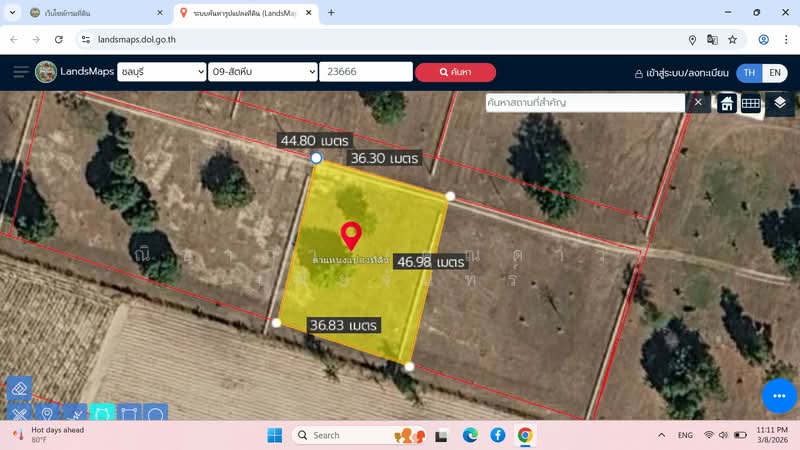Switch language to TH

(x=748, y=73)
